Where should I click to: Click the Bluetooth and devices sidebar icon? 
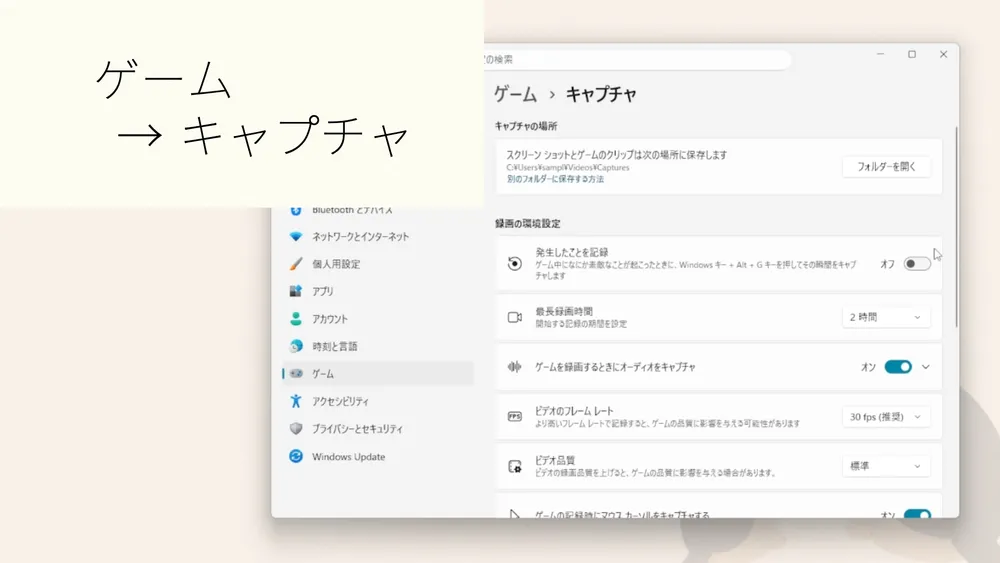(295, 211)
